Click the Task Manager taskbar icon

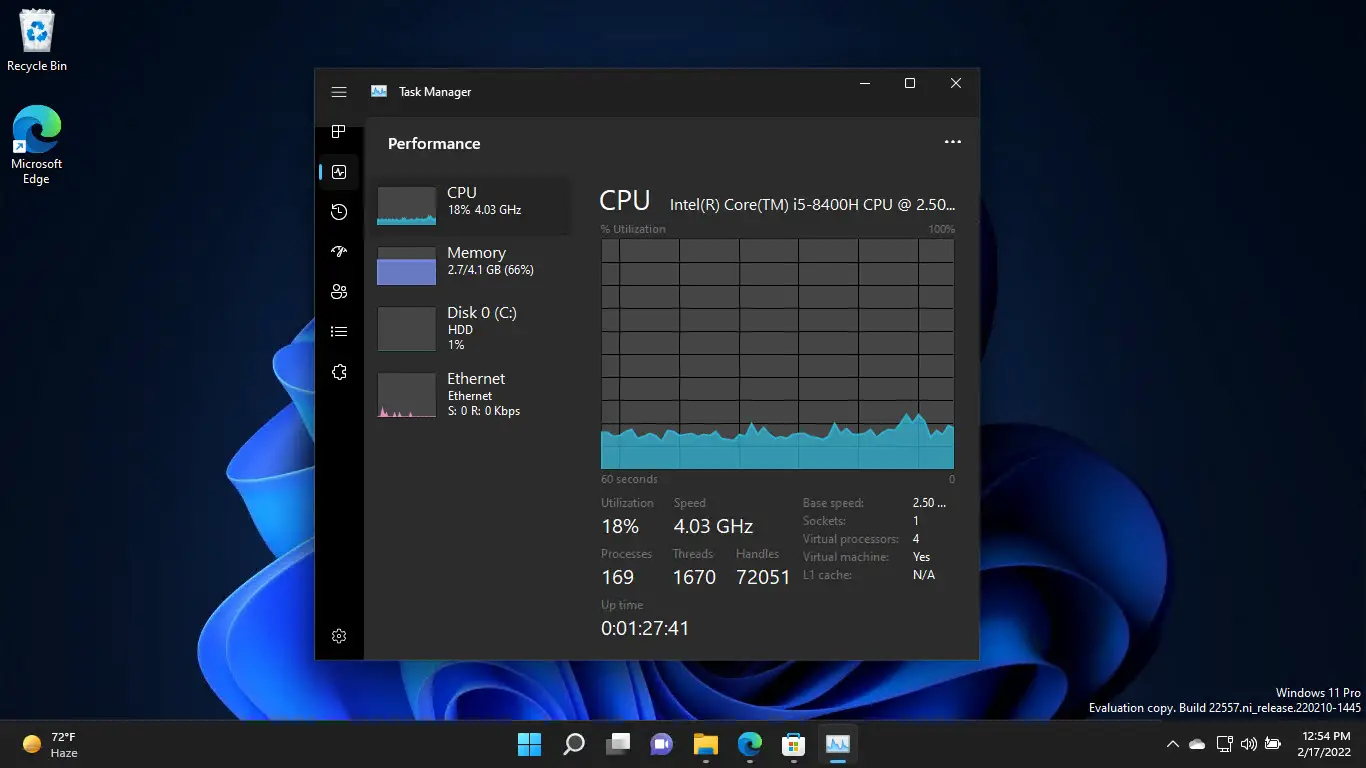[x=838, y=744]
